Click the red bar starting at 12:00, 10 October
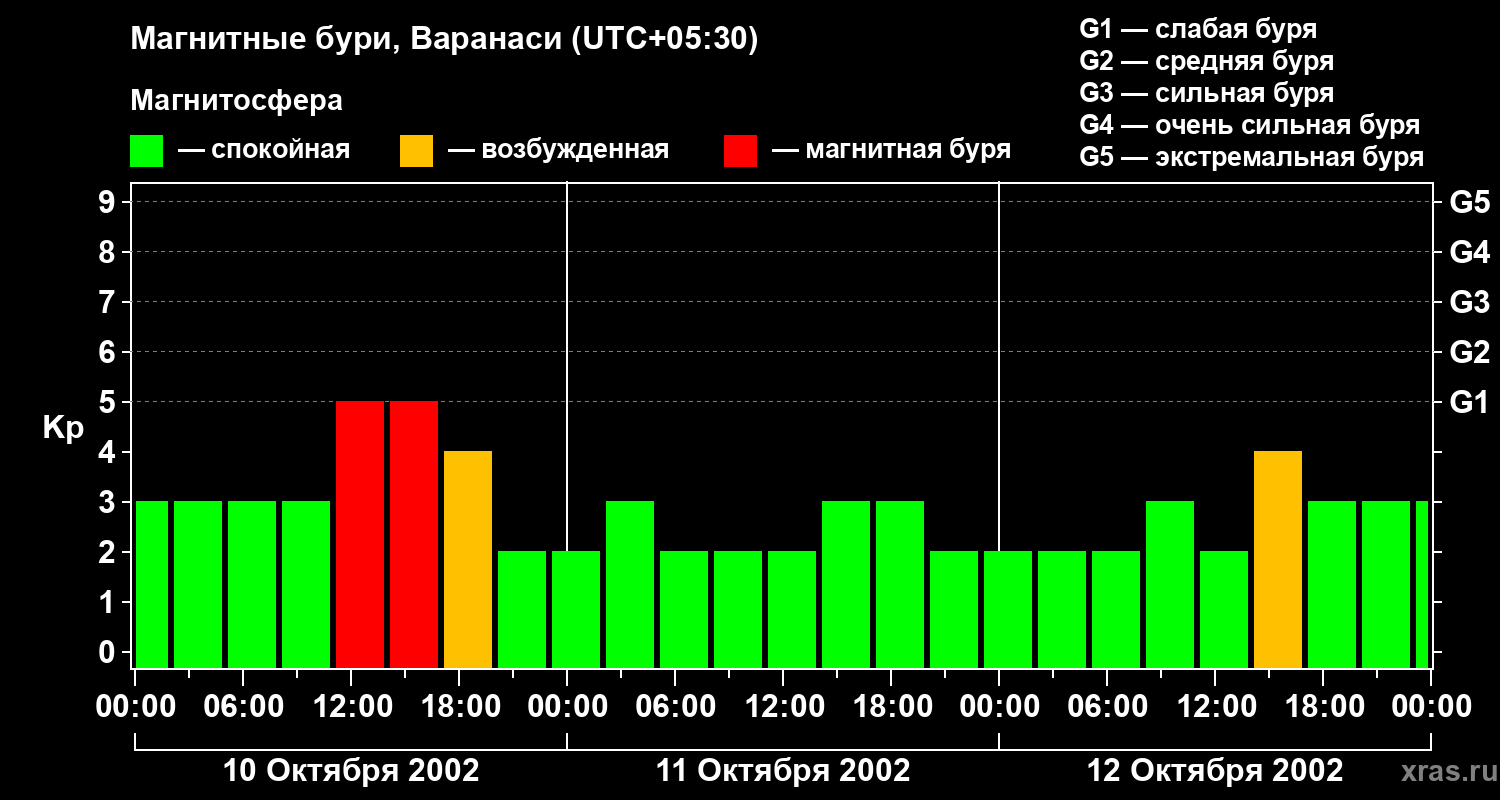This screenshot has height=800, width=1500. [x=360, y=535]
